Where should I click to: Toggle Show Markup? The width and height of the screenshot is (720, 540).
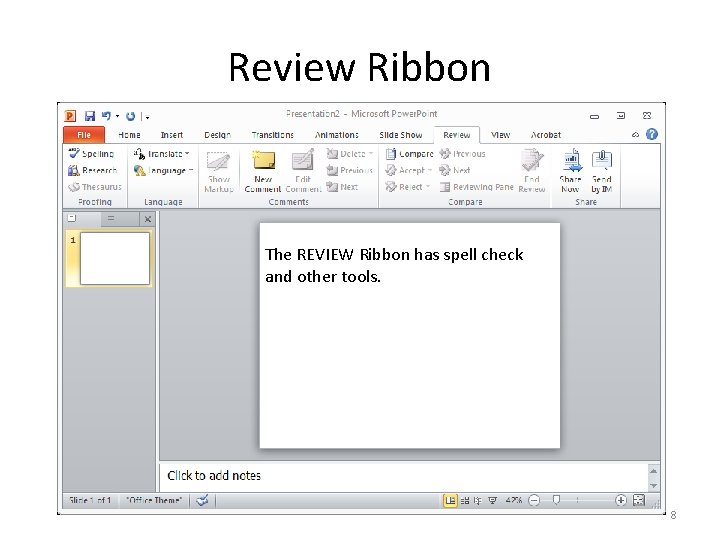click(x=219, y=172)
